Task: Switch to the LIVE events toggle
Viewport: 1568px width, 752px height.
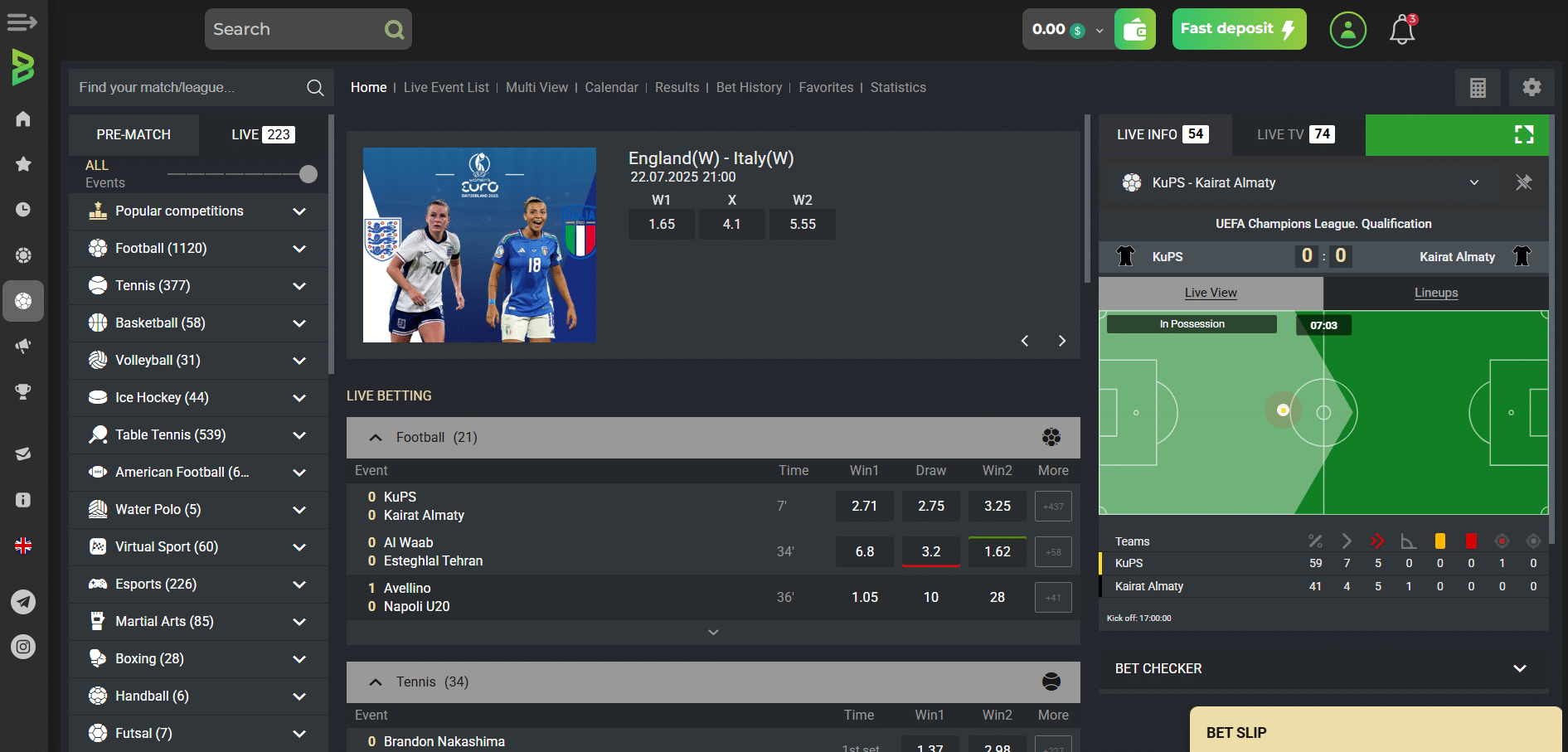Action: coord(263,134)
